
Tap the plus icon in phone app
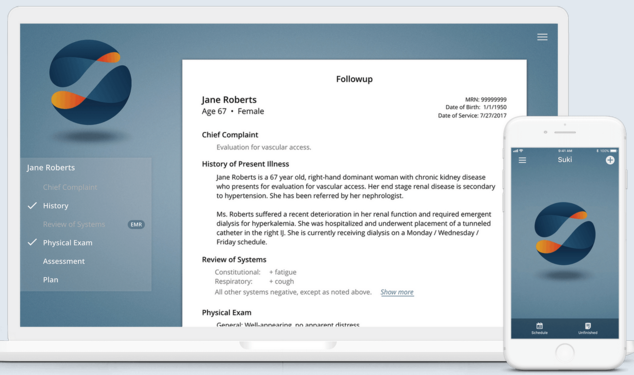tap(610, 160)
